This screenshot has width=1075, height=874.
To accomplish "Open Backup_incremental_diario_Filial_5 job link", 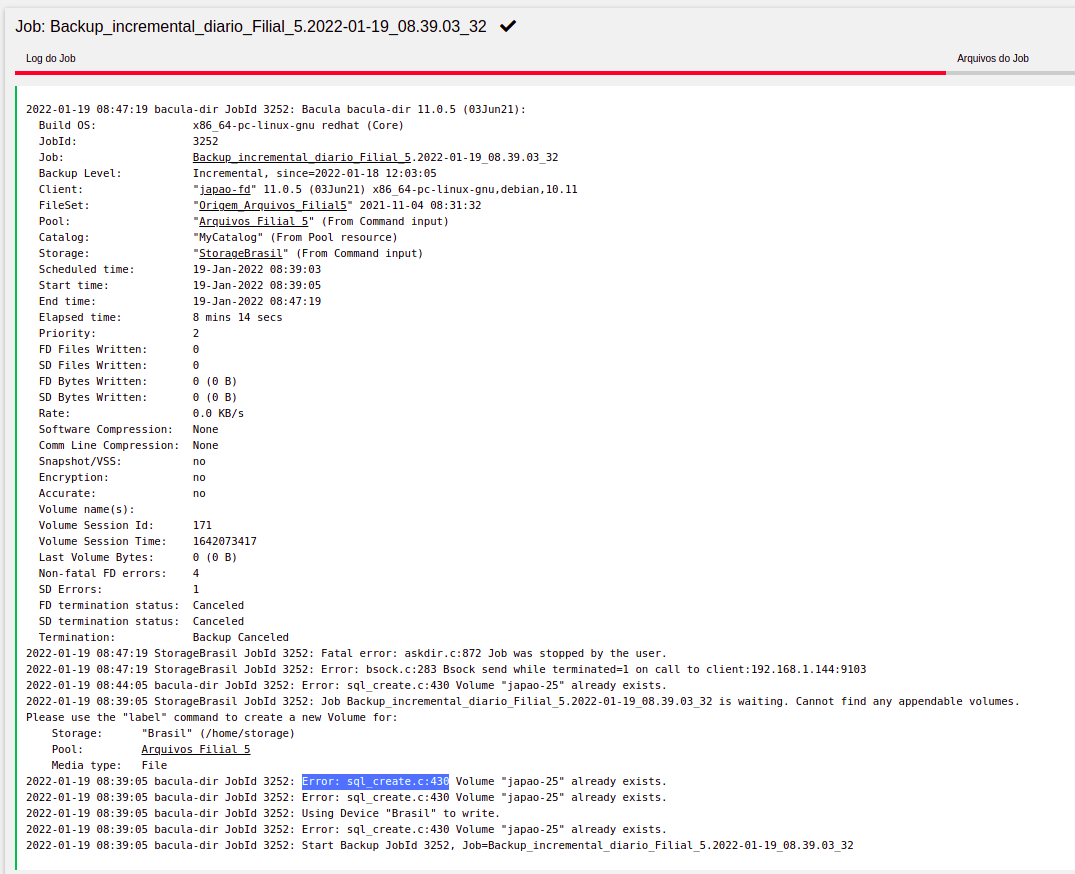I will pos(302,158).
